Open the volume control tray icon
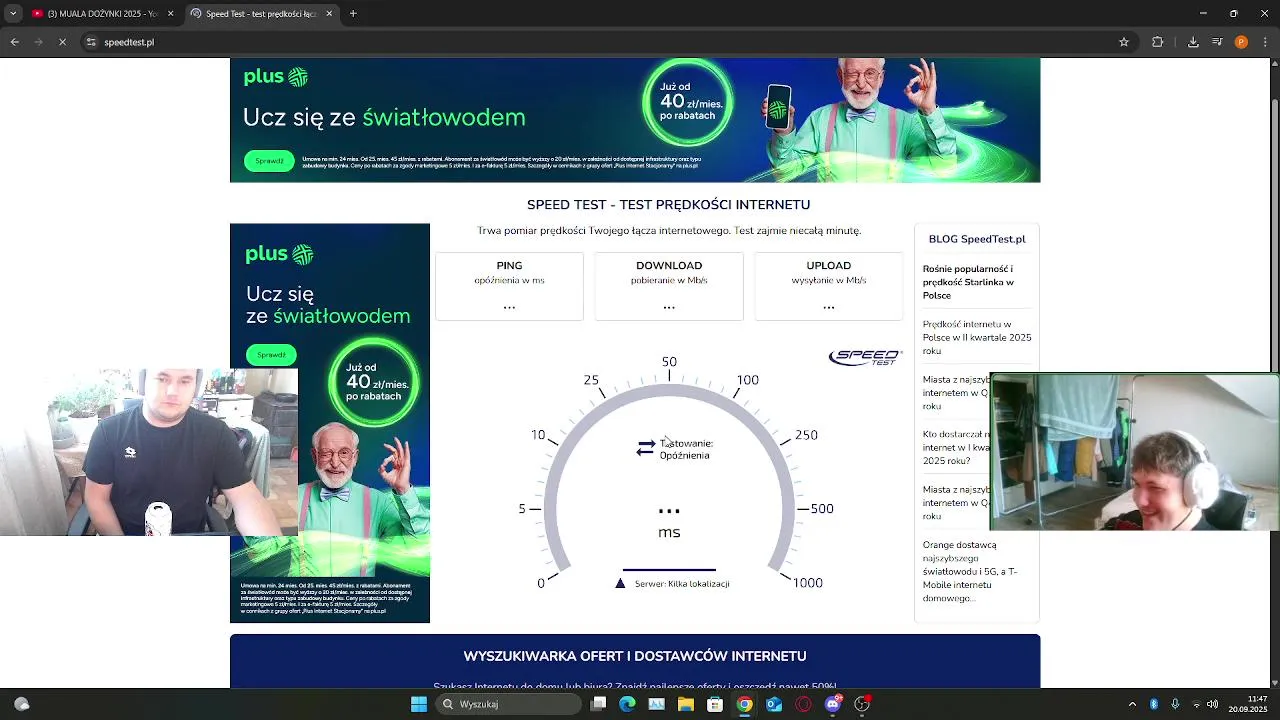Image resolution: width=1280 pixels, height=720 pixels. (1214, 704)
